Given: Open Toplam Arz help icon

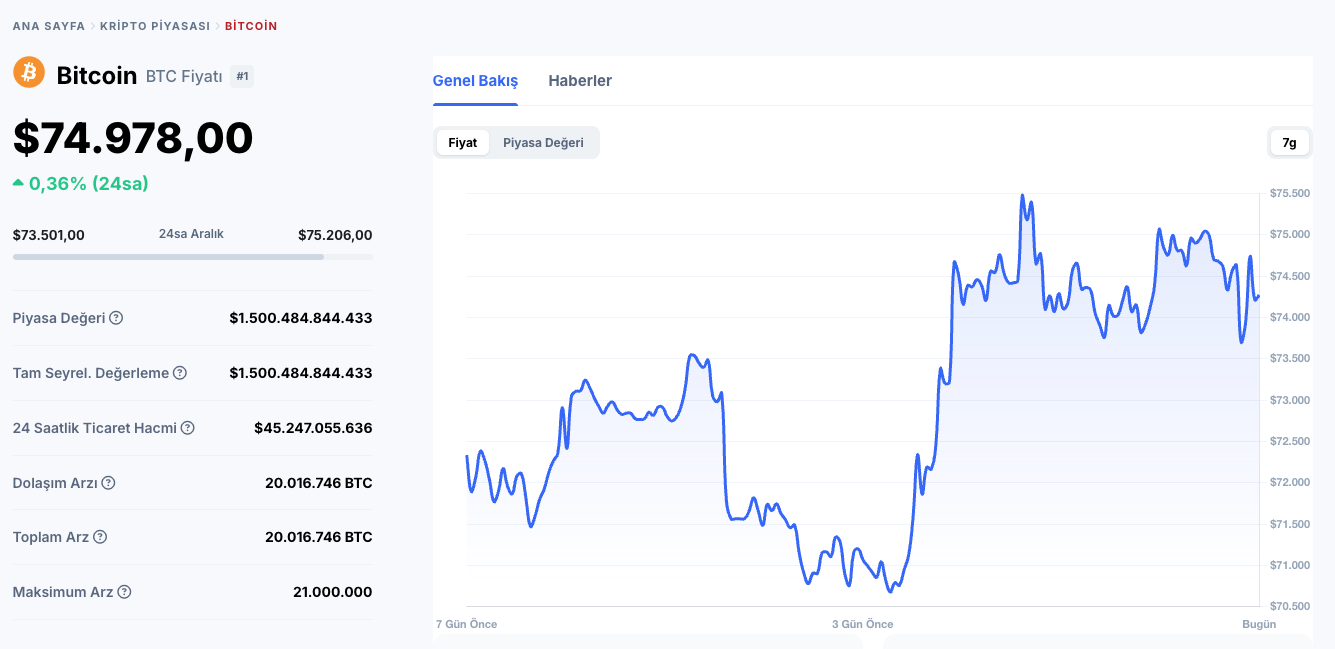Looking at the screenshot, I should click(100, 537).
